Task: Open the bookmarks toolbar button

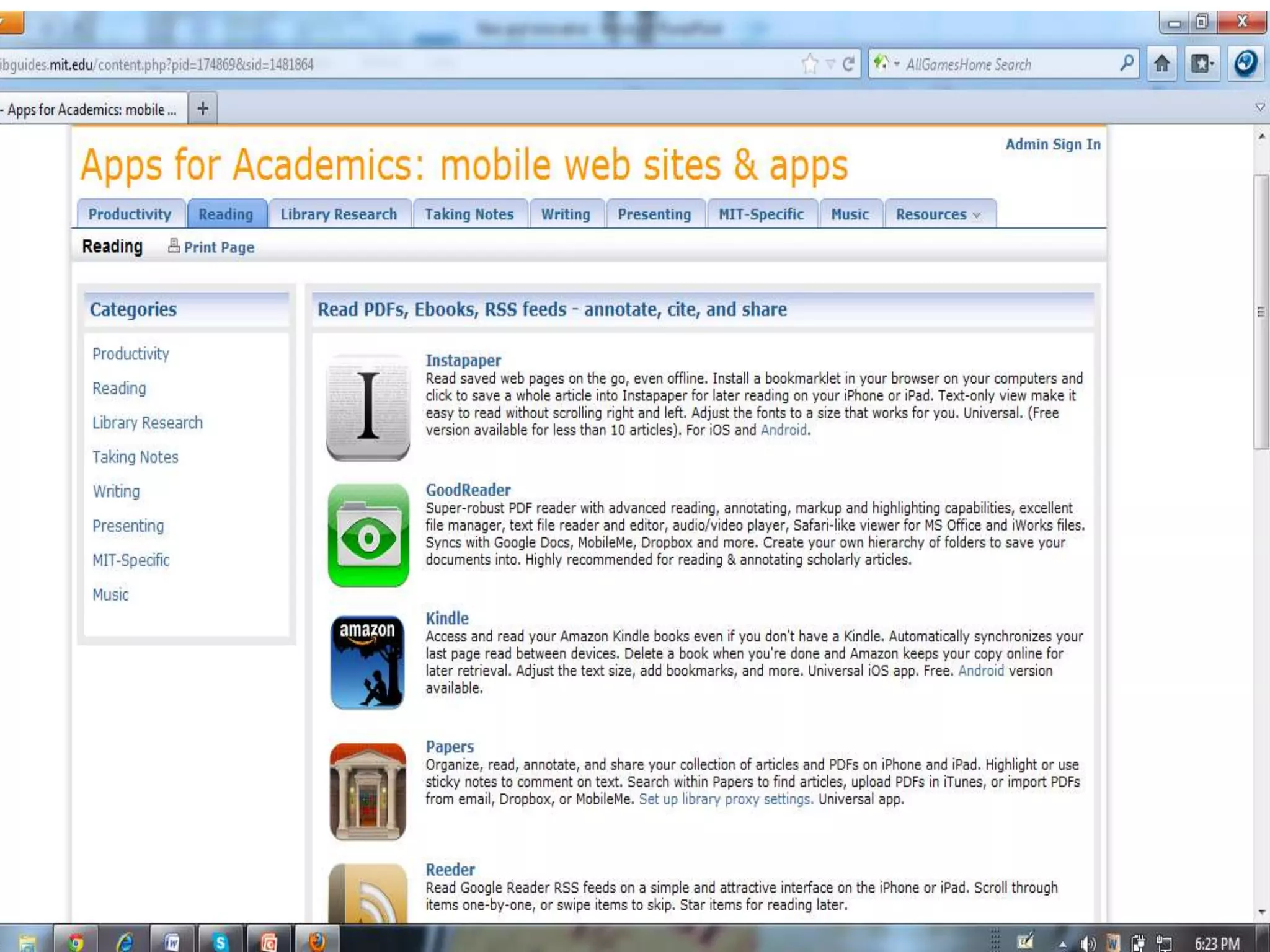Action: [x=1202, y=64]
